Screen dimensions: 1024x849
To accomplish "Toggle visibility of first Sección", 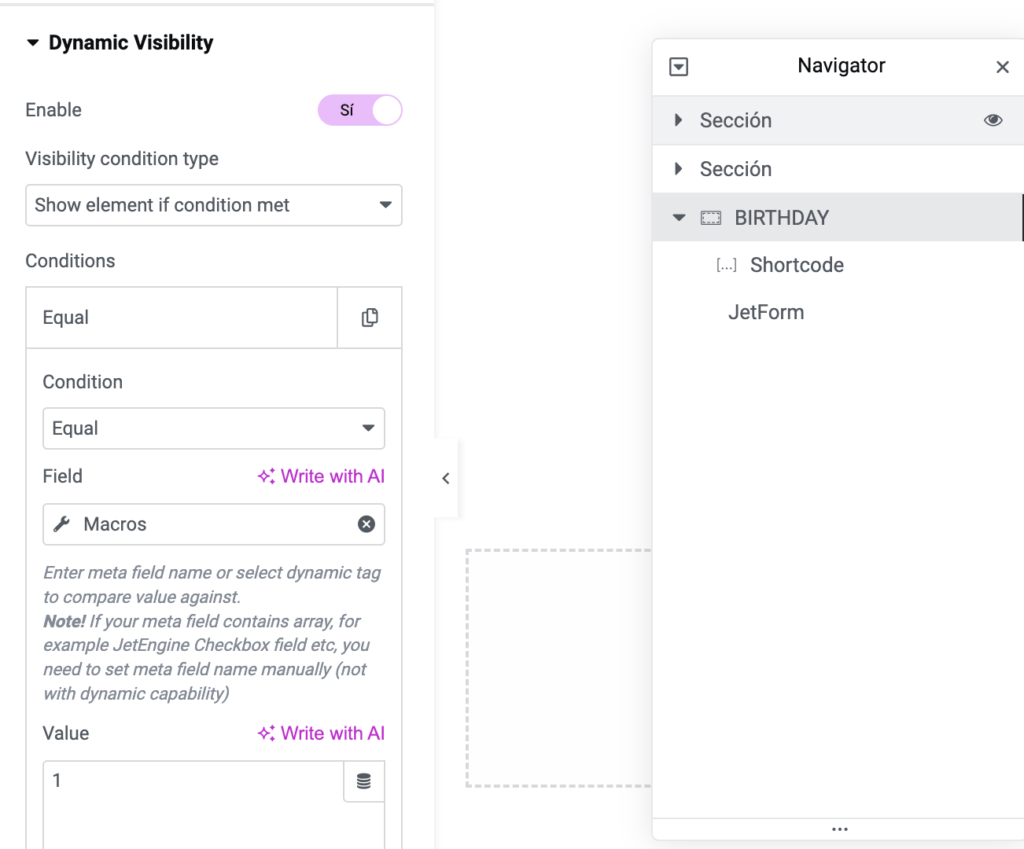I will click(x=993, y=120).
